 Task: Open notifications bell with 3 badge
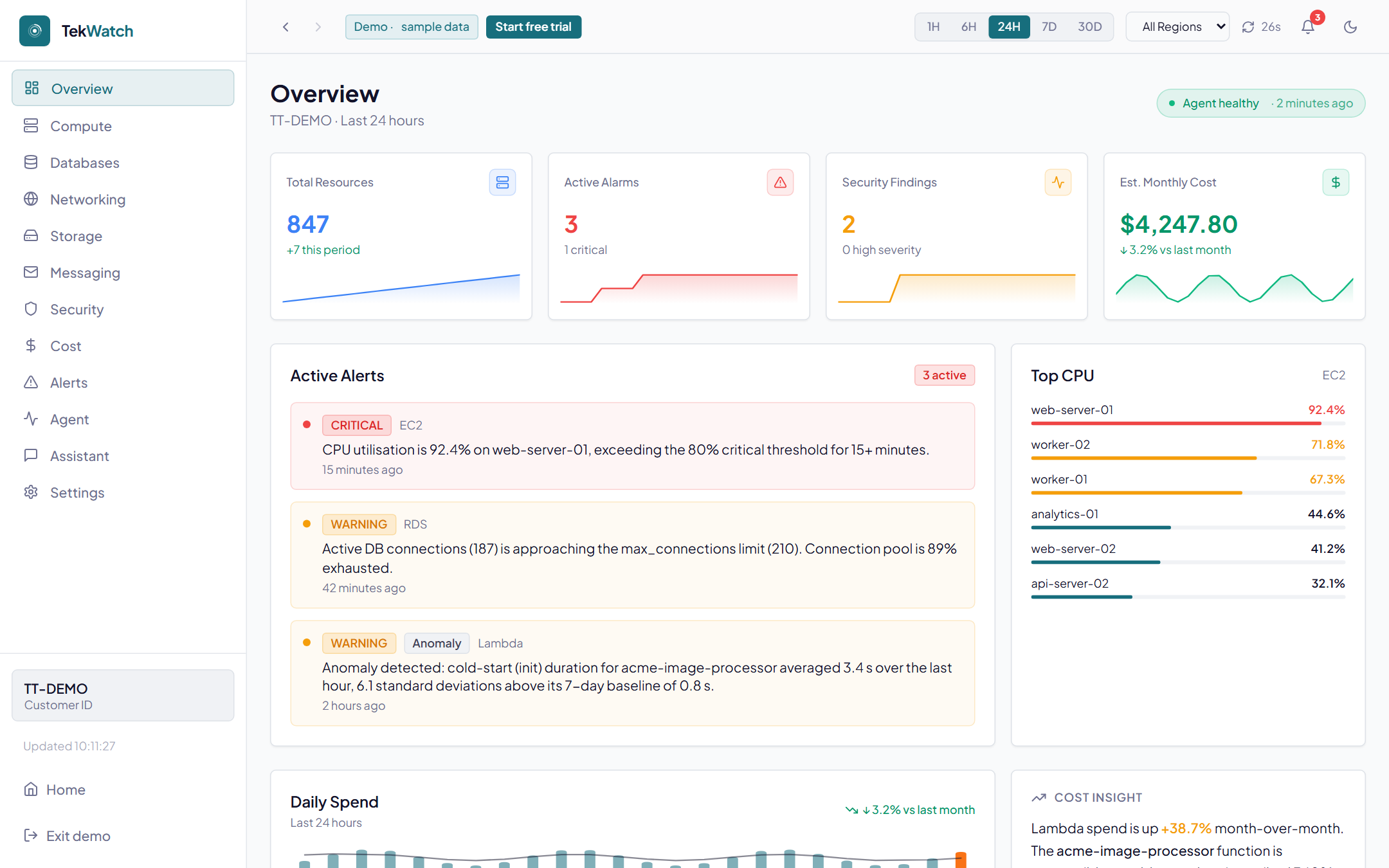point(1308,27)
